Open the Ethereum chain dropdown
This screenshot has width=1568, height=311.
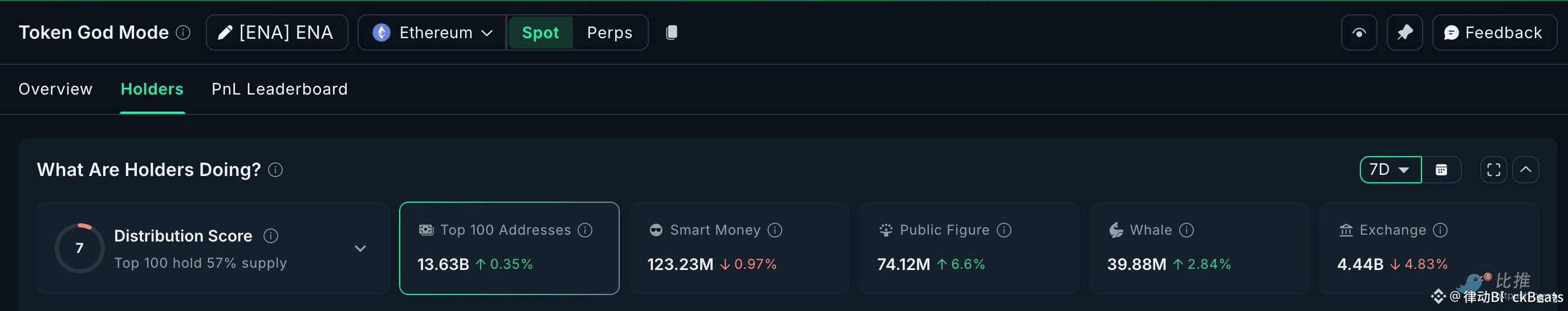coord(432,33)
